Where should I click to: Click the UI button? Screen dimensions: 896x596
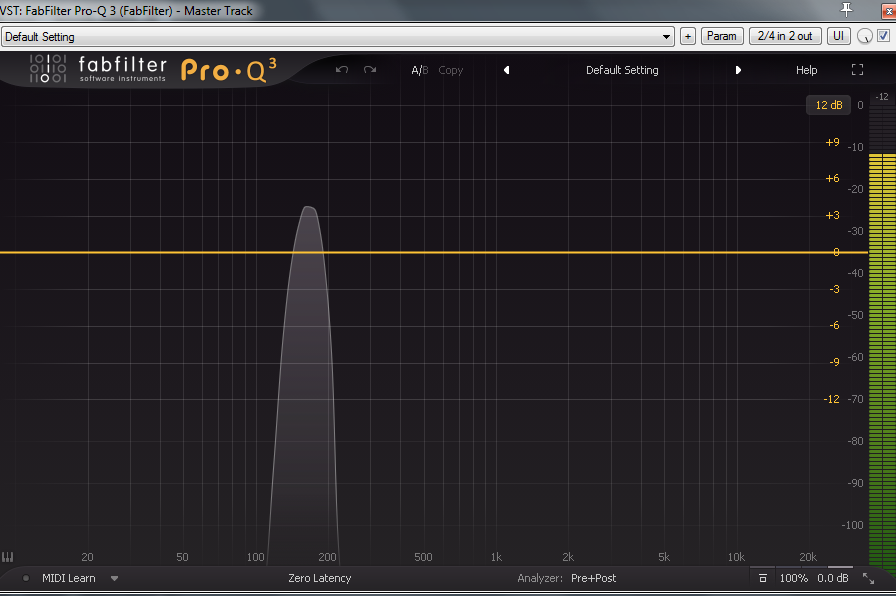coord(838,36)
